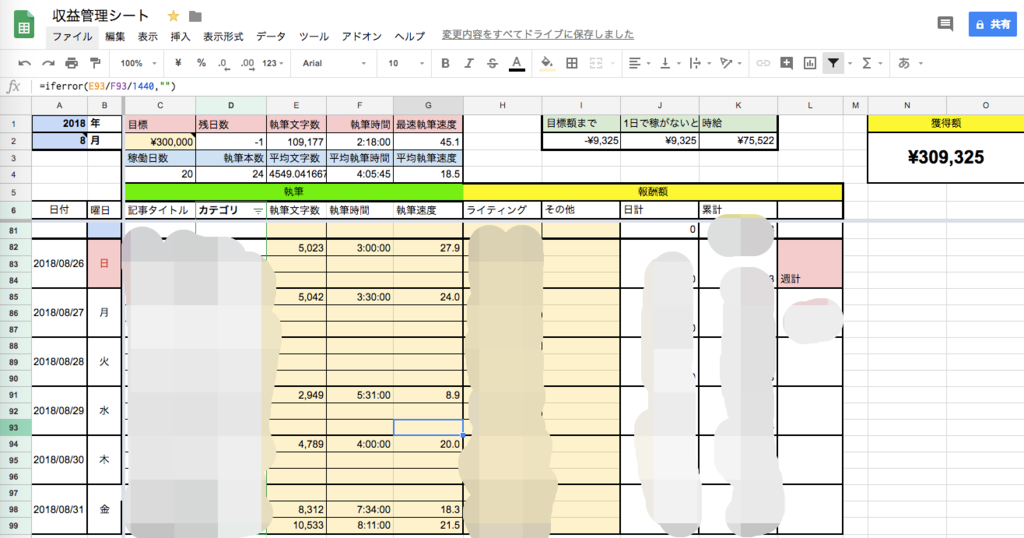
Task: Click the カテゴリ column filter icon
Action: click(x=258, y=210)
